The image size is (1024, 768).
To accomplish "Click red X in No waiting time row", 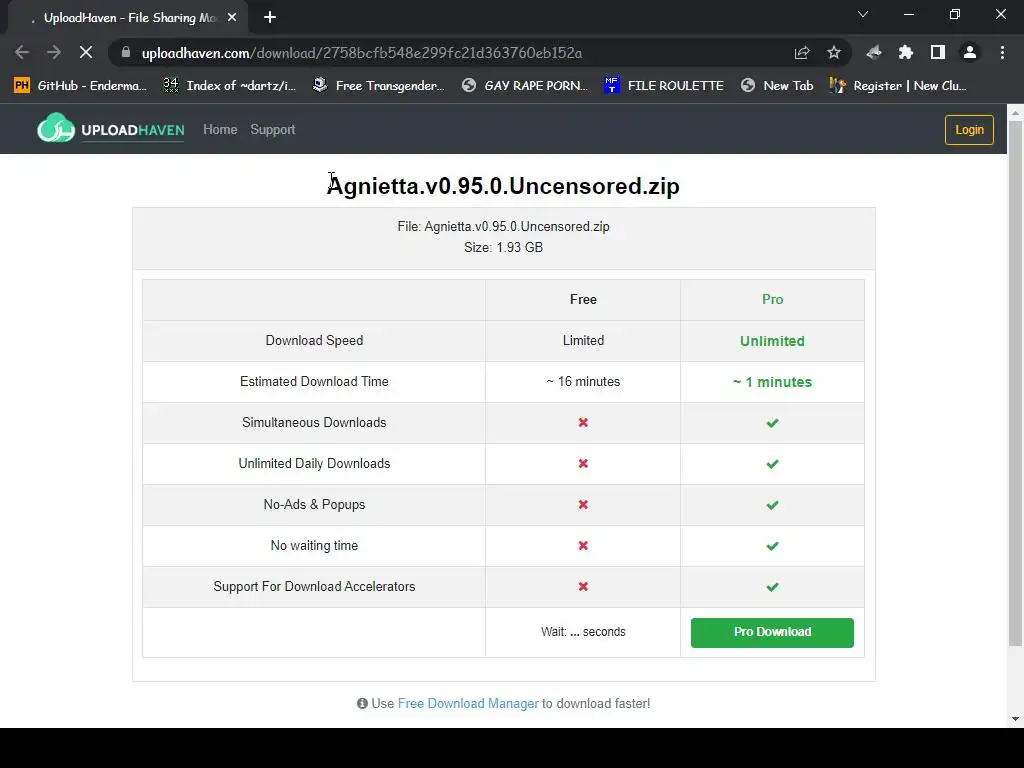I will point(583,545).
